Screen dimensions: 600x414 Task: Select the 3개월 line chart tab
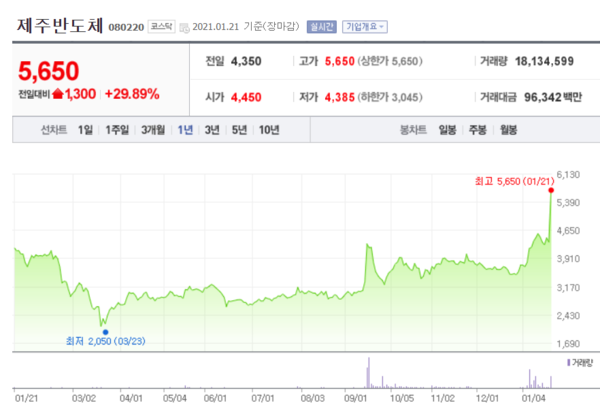(x=153, y=130)
